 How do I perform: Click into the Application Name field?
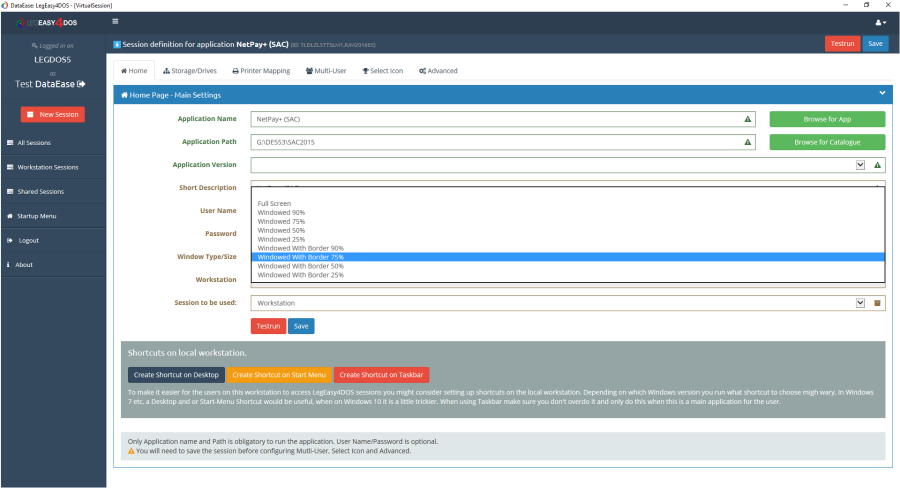pyautogui.click(x=503, y=119)
